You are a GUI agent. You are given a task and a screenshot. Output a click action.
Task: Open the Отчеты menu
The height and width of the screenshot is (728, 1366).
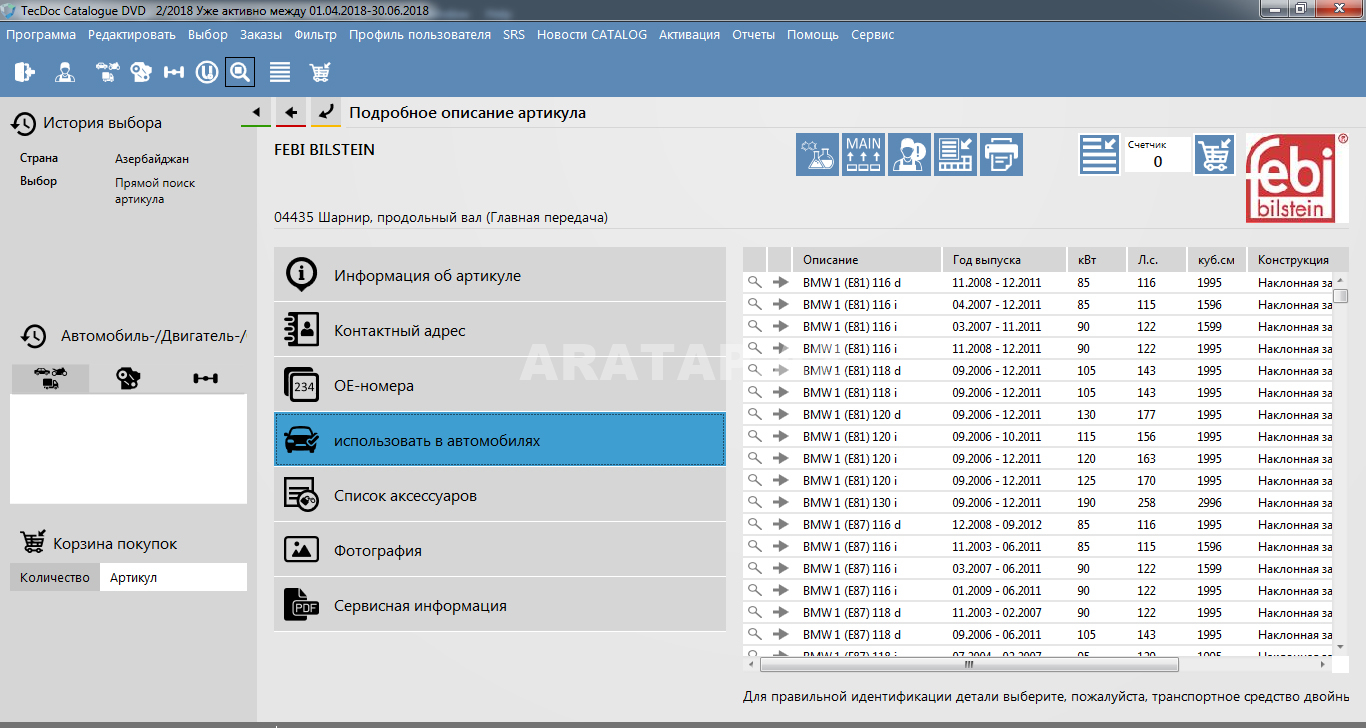(x=754, y=34)
